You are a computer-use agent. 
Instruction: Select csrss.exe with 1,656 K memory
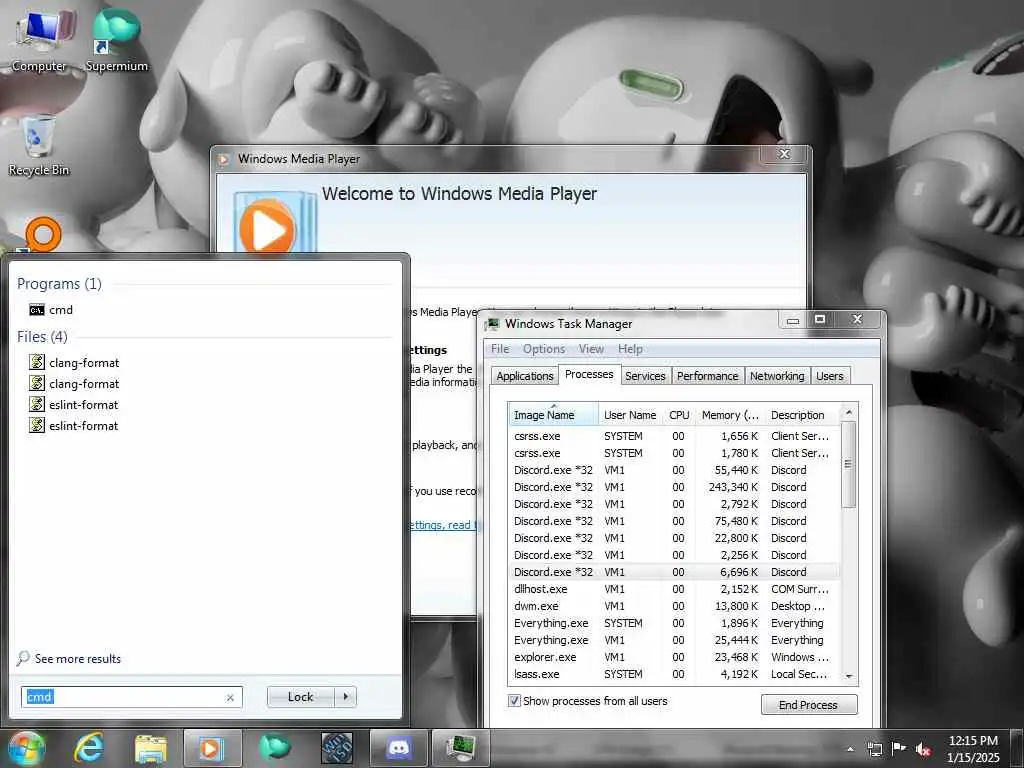(x=675, y=436)
